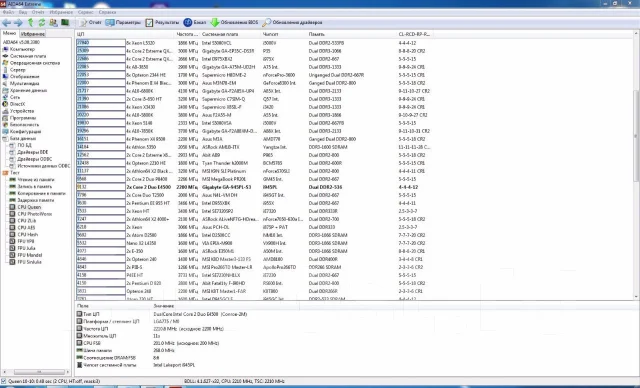Refresh the page with green circular arrows
This screenshot has width=640, height=388.
tap(42, 22)
